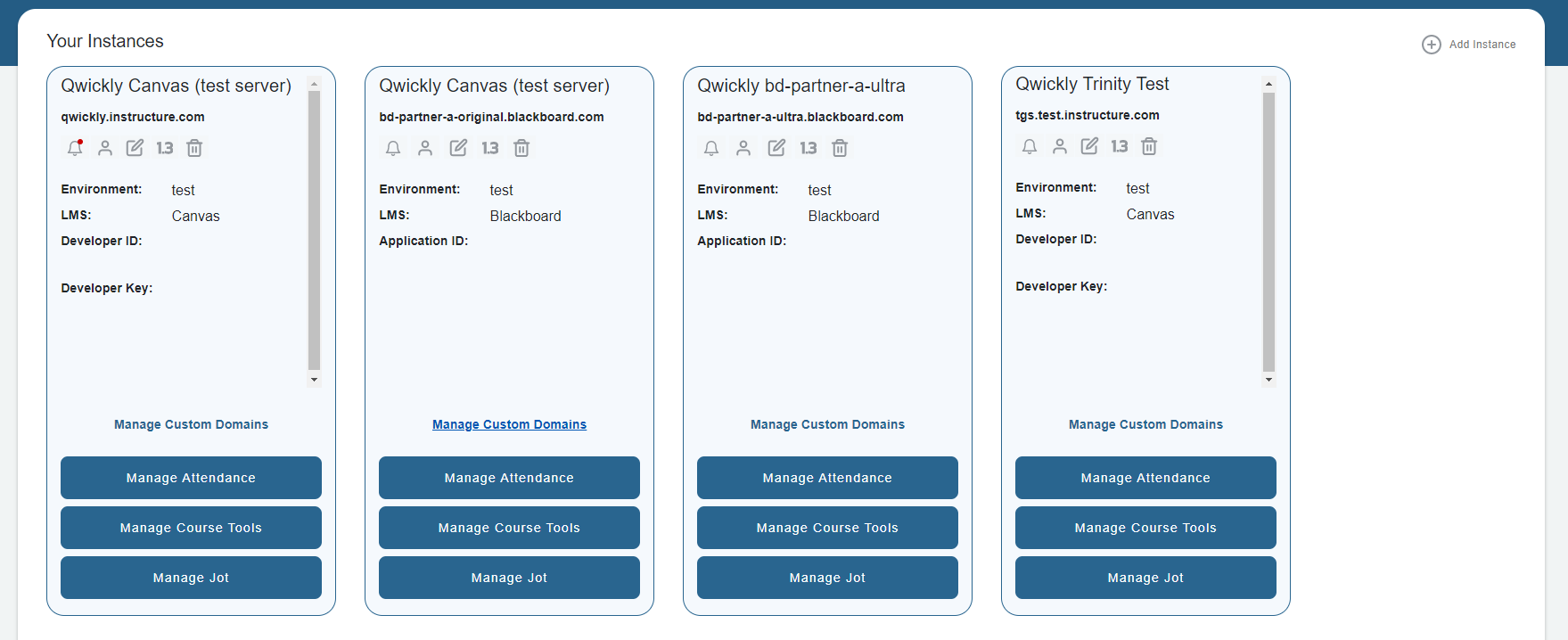1568x640 pixels.
Task: Open Manage Custom Domains for Qwickly bd-partner-a-ultra
Action: point(827,424)
